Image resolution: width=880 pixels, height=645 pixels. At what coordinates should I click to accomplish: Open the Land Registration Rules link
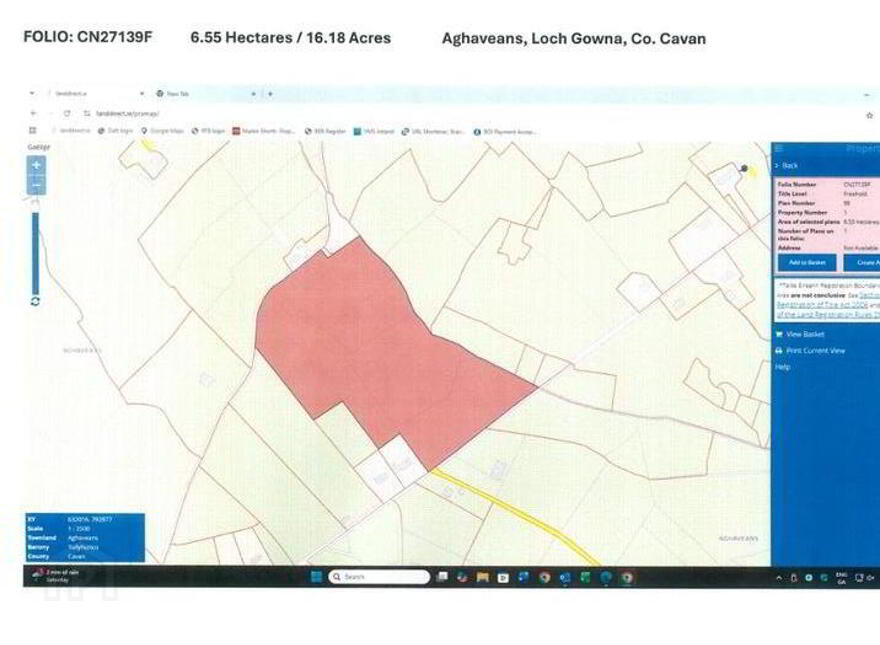point(828,315)
